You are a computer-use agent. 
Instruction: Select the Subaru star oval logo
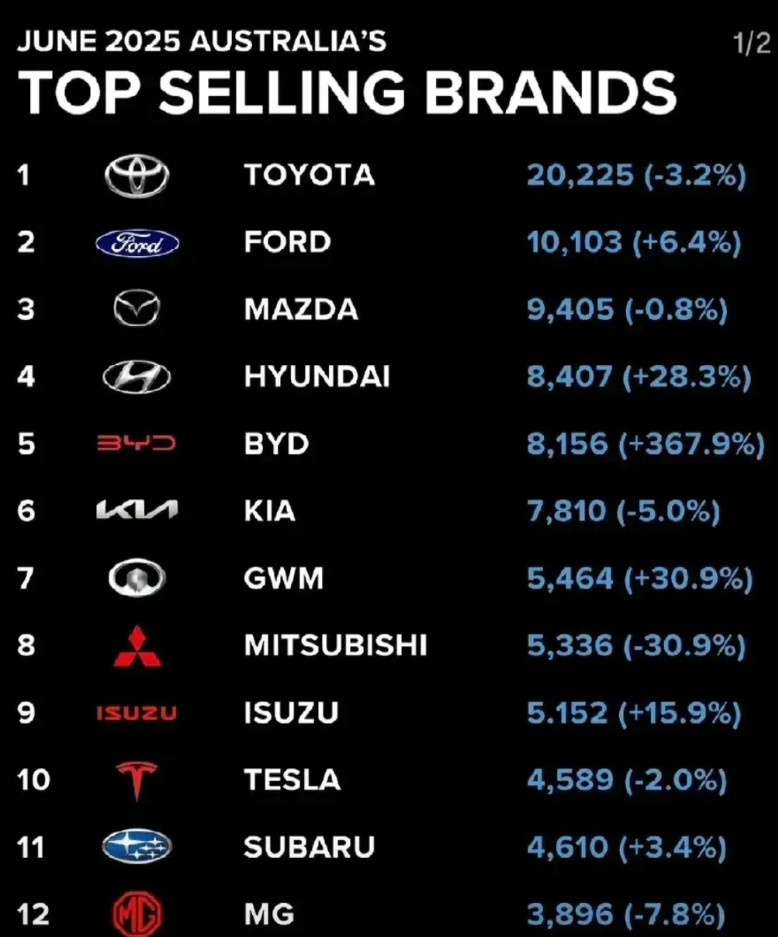coord(137,847)
